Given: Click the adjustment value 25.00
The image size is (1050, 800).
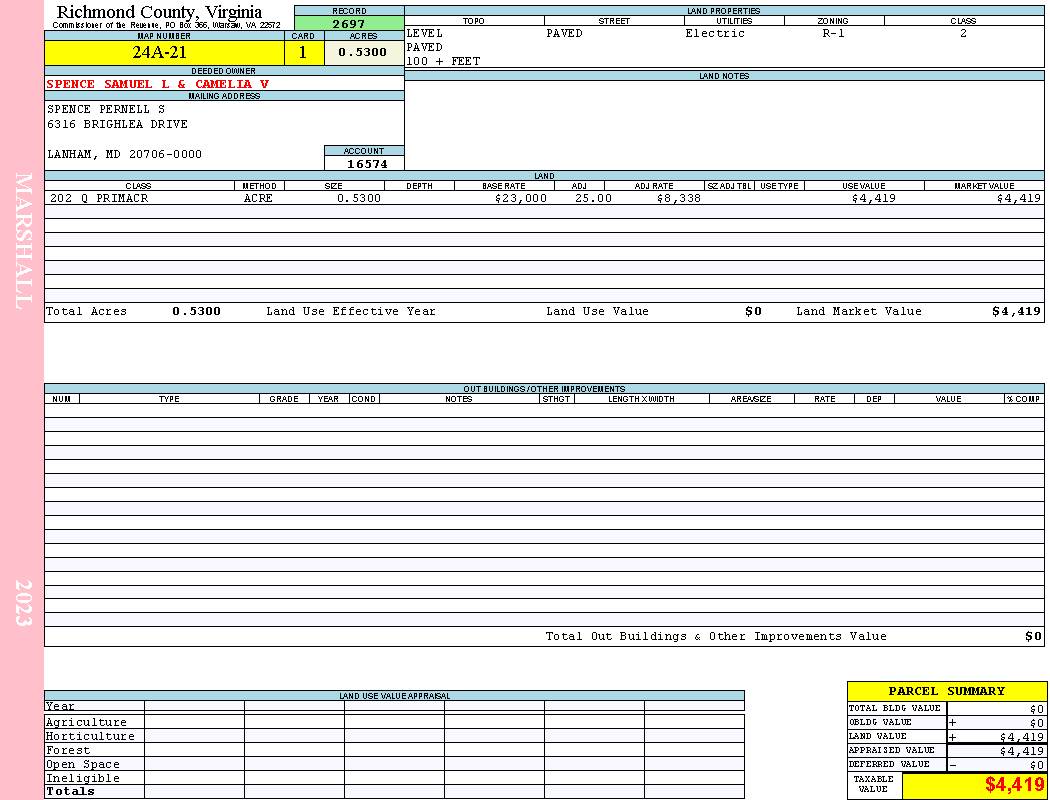Looking at the screenshot, I should (593, 198).
